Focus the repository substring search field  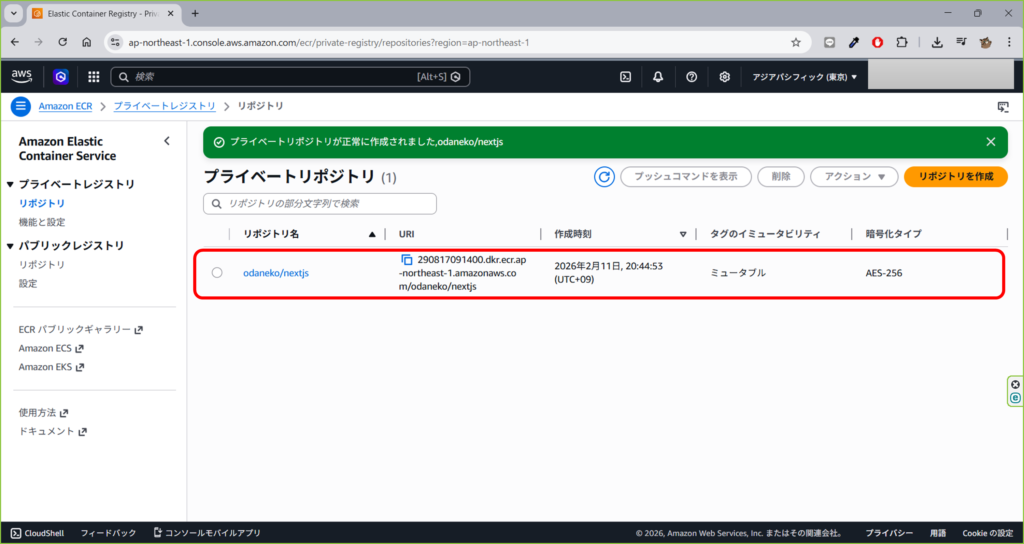tap(320, 204)
